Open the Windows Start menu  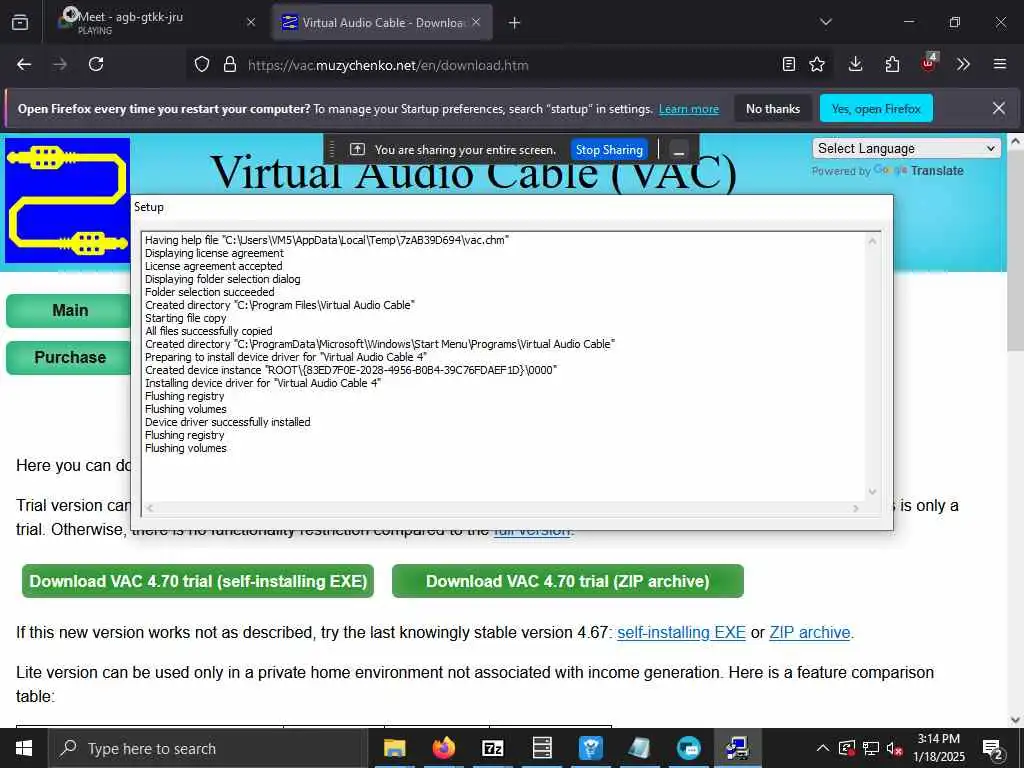click(x=24, y=748)
